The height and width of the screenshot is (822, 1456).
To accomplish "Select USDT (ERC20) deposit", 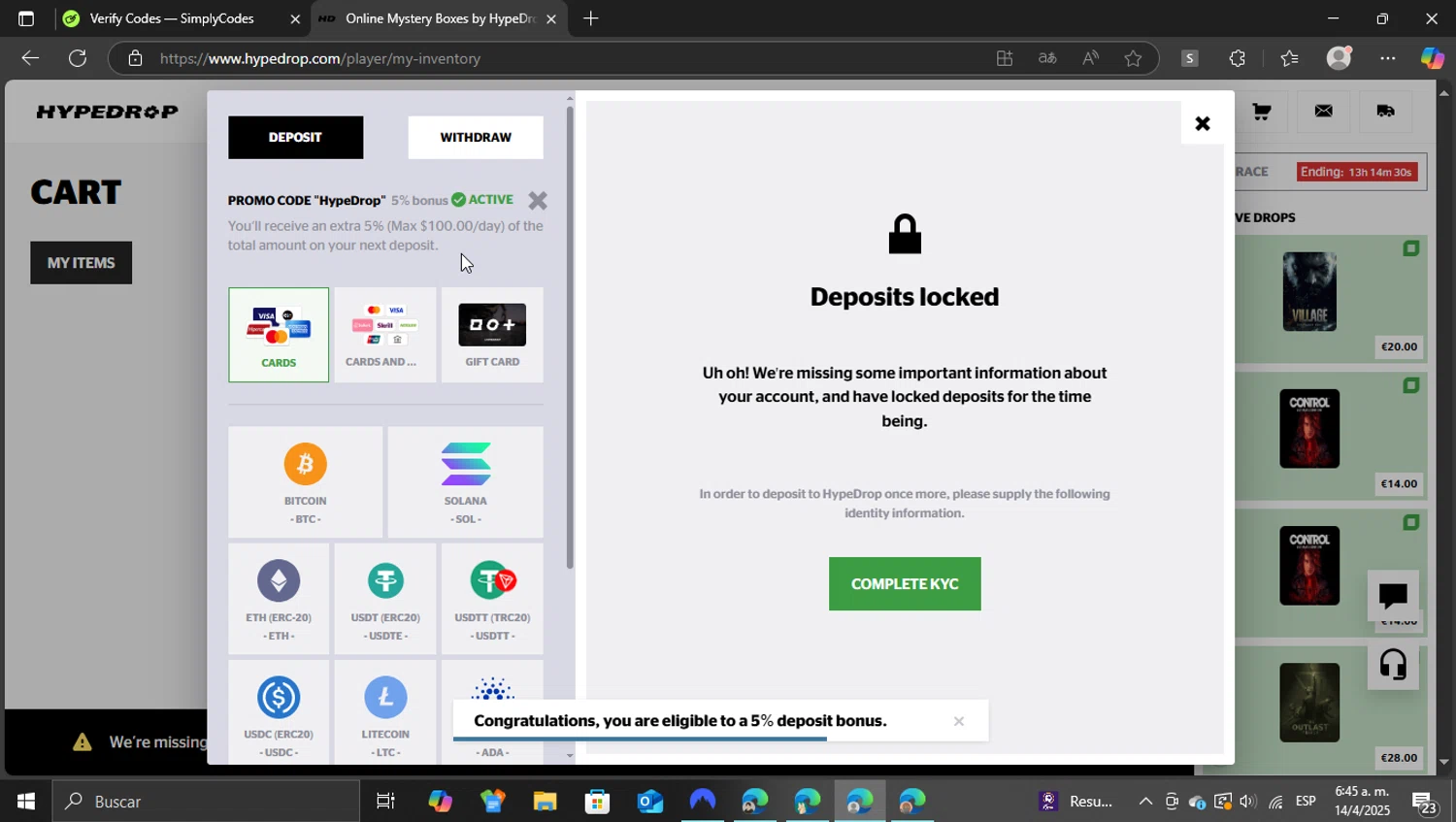I will (x=385, y=599).
